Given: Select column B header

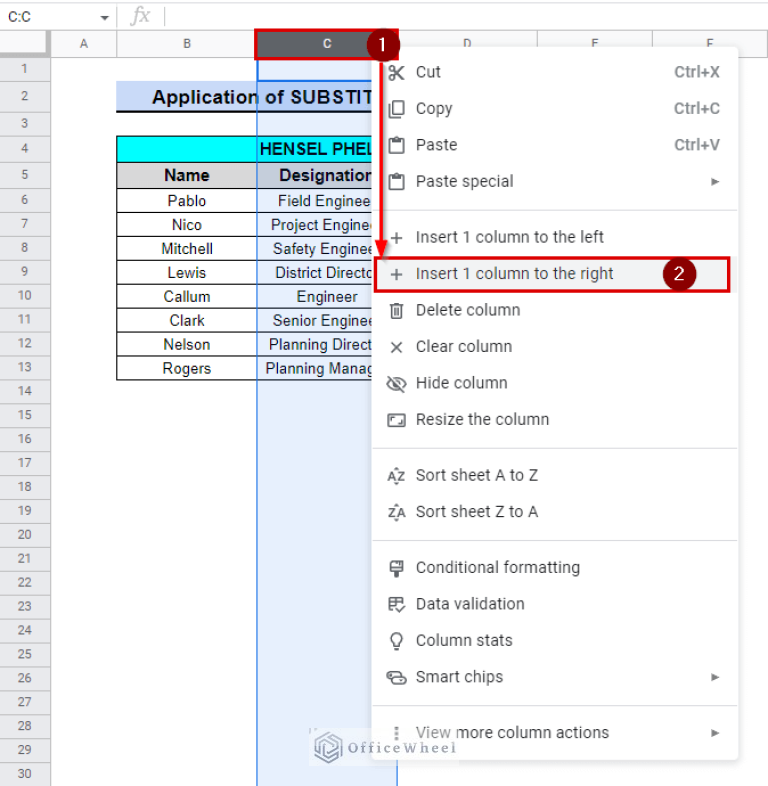Looking at the screenshot, I should point(186,44).
